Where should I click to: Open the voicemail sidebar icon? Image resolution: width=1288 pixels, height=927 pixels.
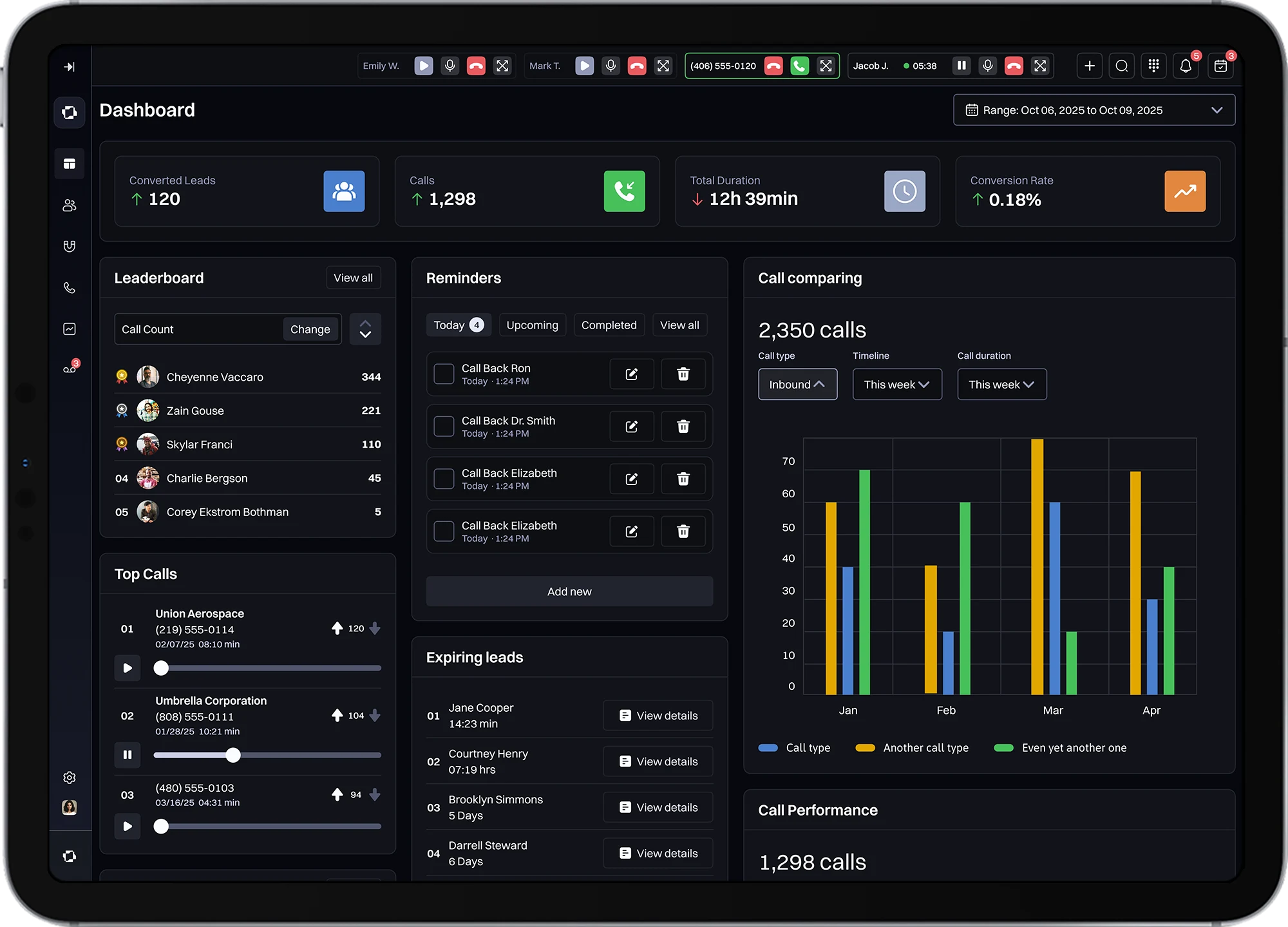tap(70, 369)
